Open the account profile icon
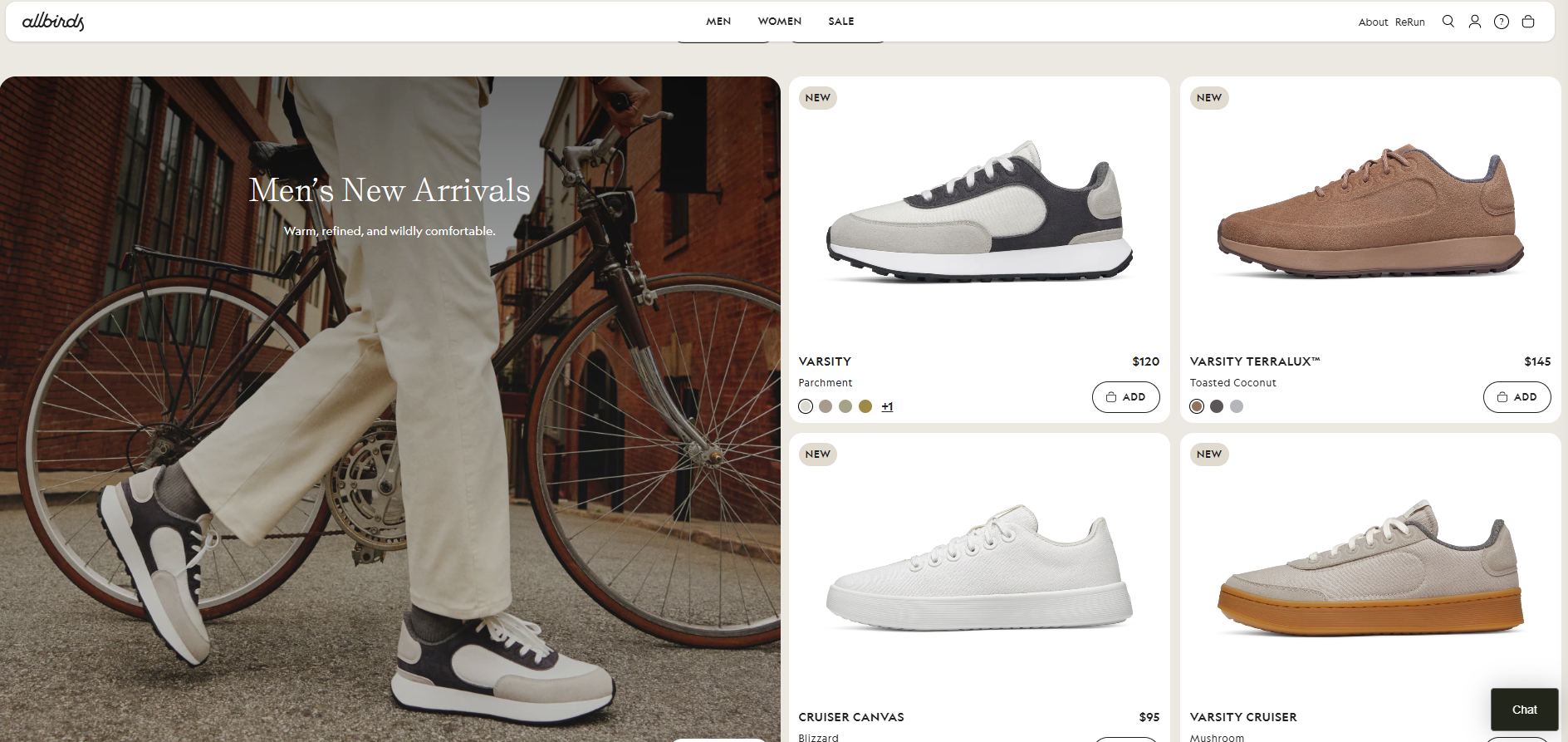This screenshot has width=1568, height=742. tap(1474, 22)
